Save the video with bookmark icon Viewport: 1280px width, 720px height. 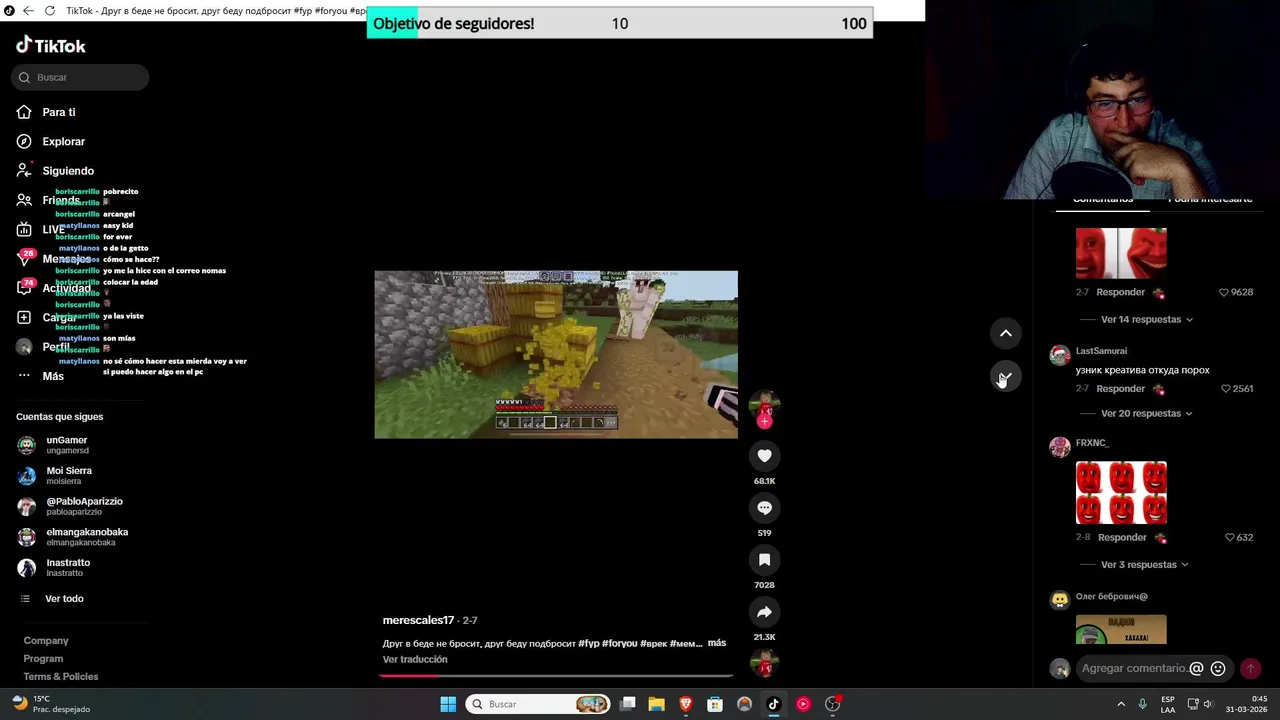(764, 560)
